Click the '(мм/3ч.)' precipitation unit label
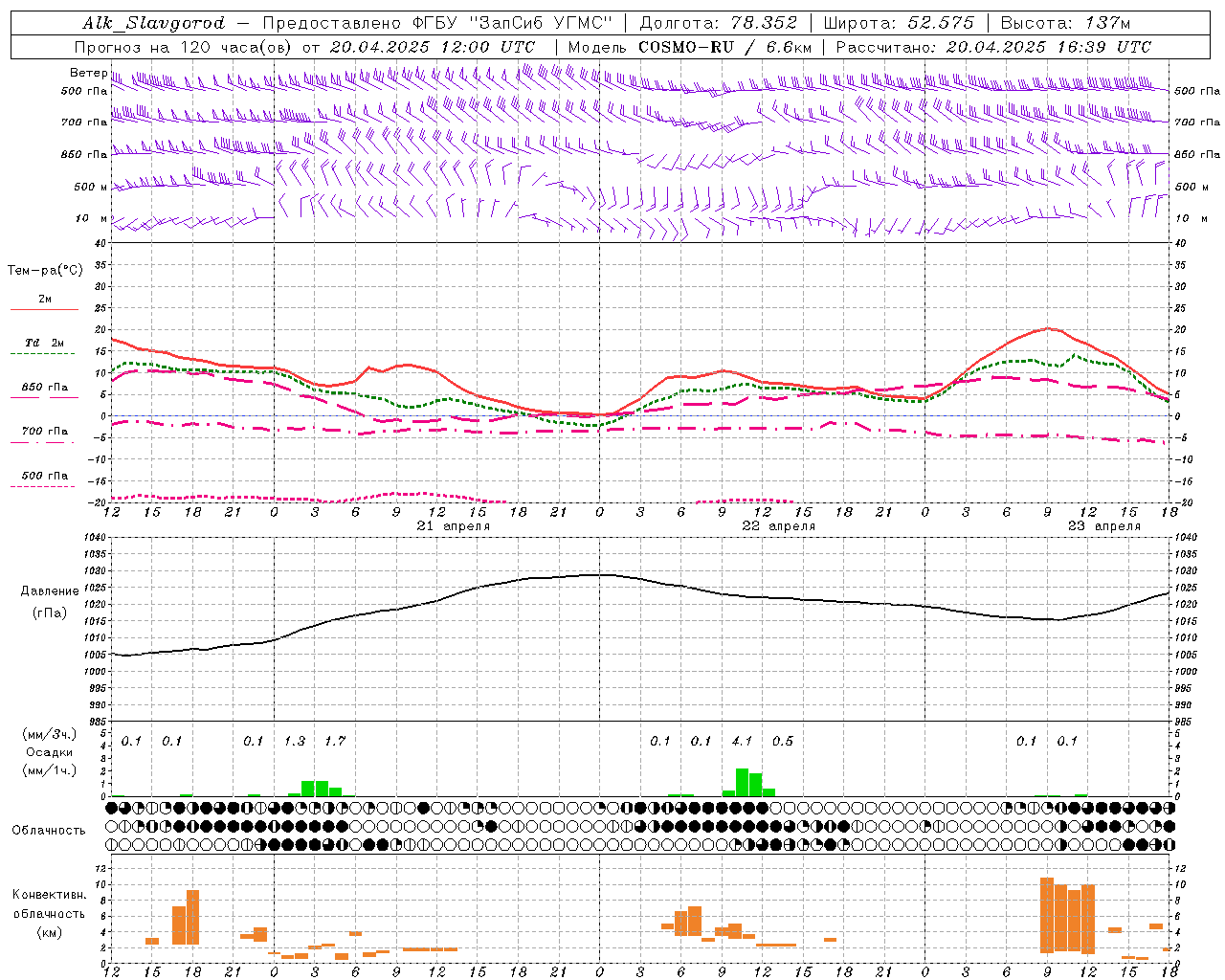 pos(50,734)
